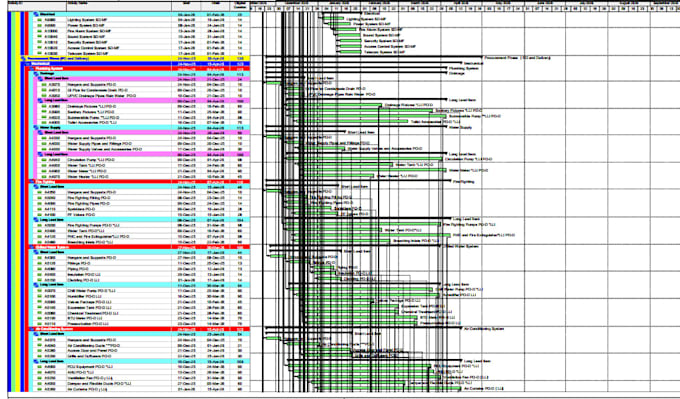The width and height of the screenshot is (680, 399).
Task: Click the activity icon of Circulation Pump row
Action: (44, 160)
